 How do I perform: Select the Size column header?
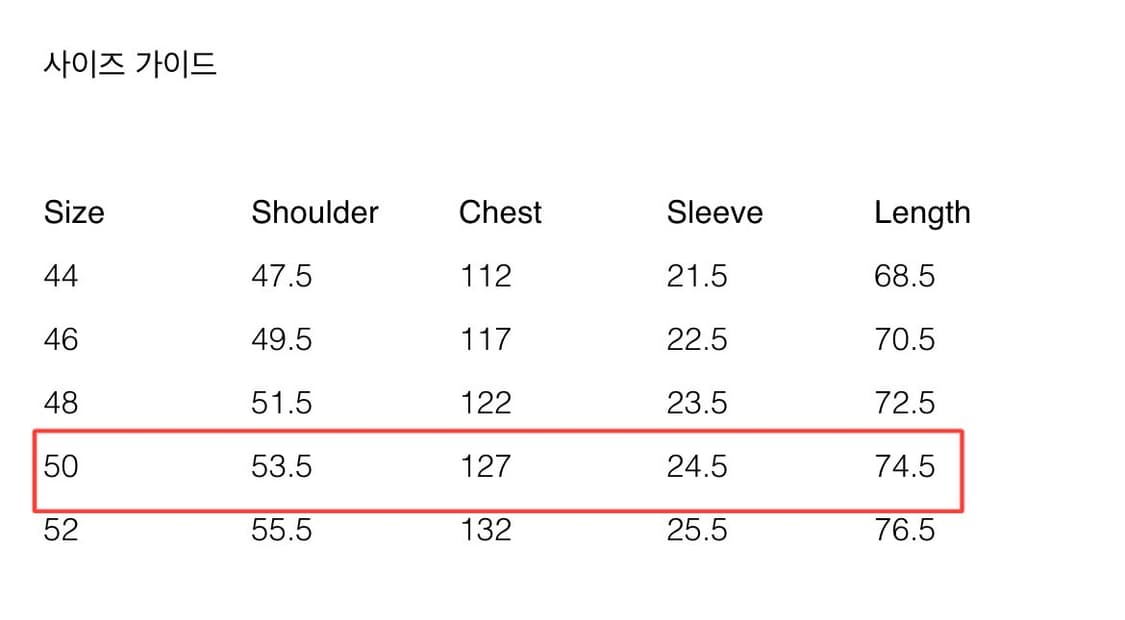click(74, 212)
